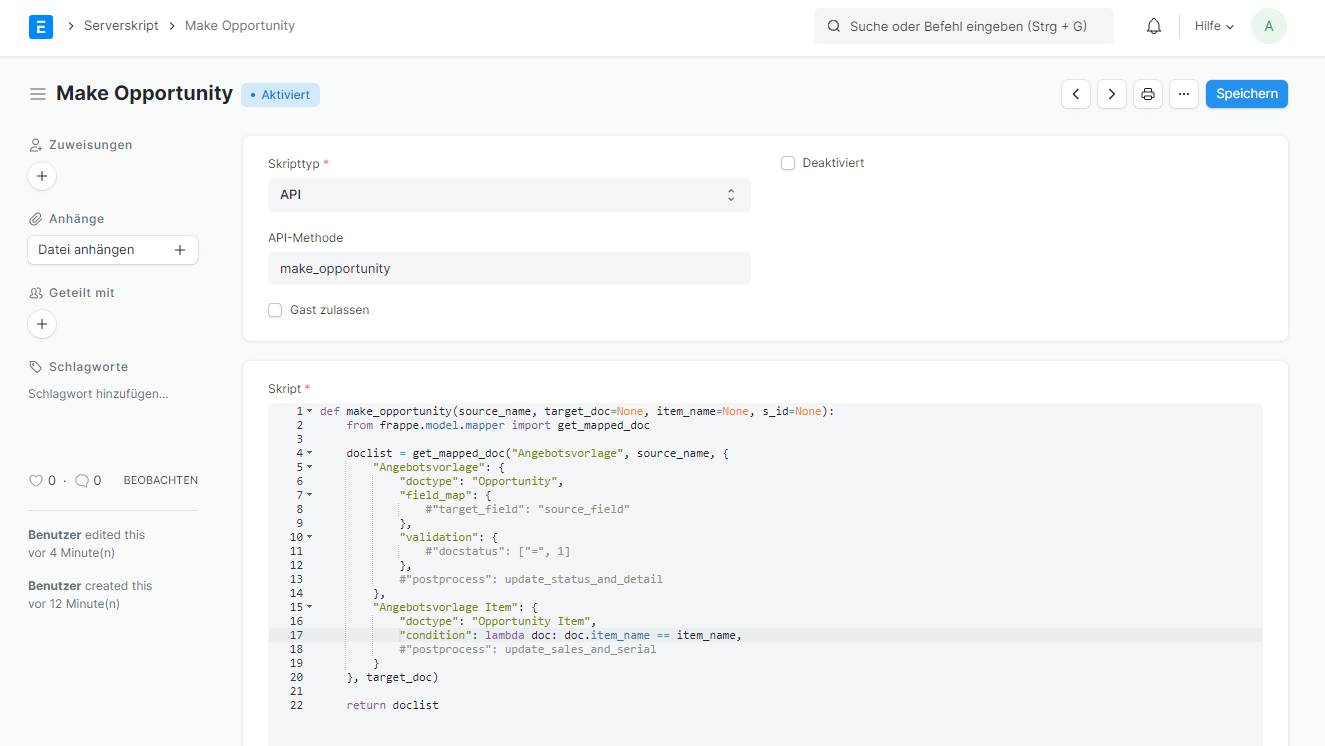The height and width of the screenshot is (746, 1325).
Task: Click Schlagwort hinzufügen input
Action: (x=98, y=395)
